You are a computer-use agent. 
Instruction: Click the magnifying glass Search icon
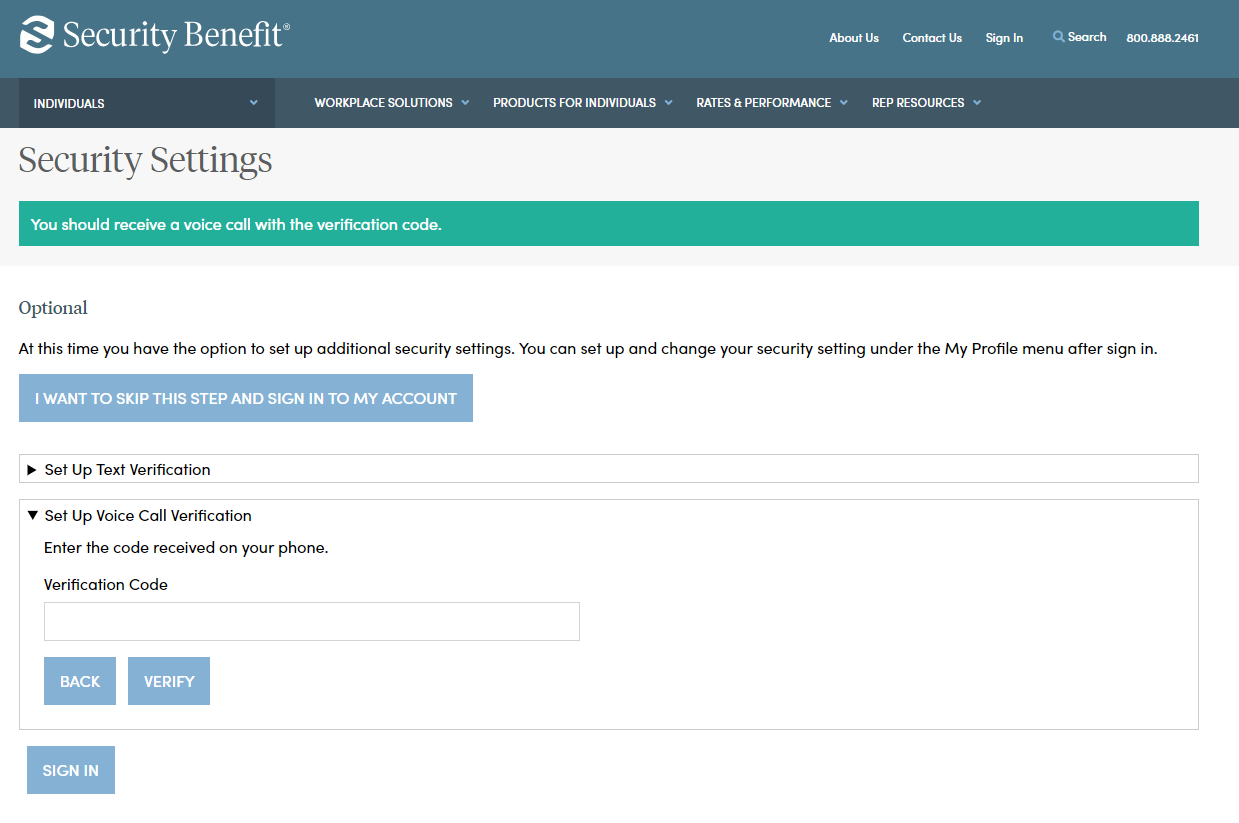click(1058, 37)
